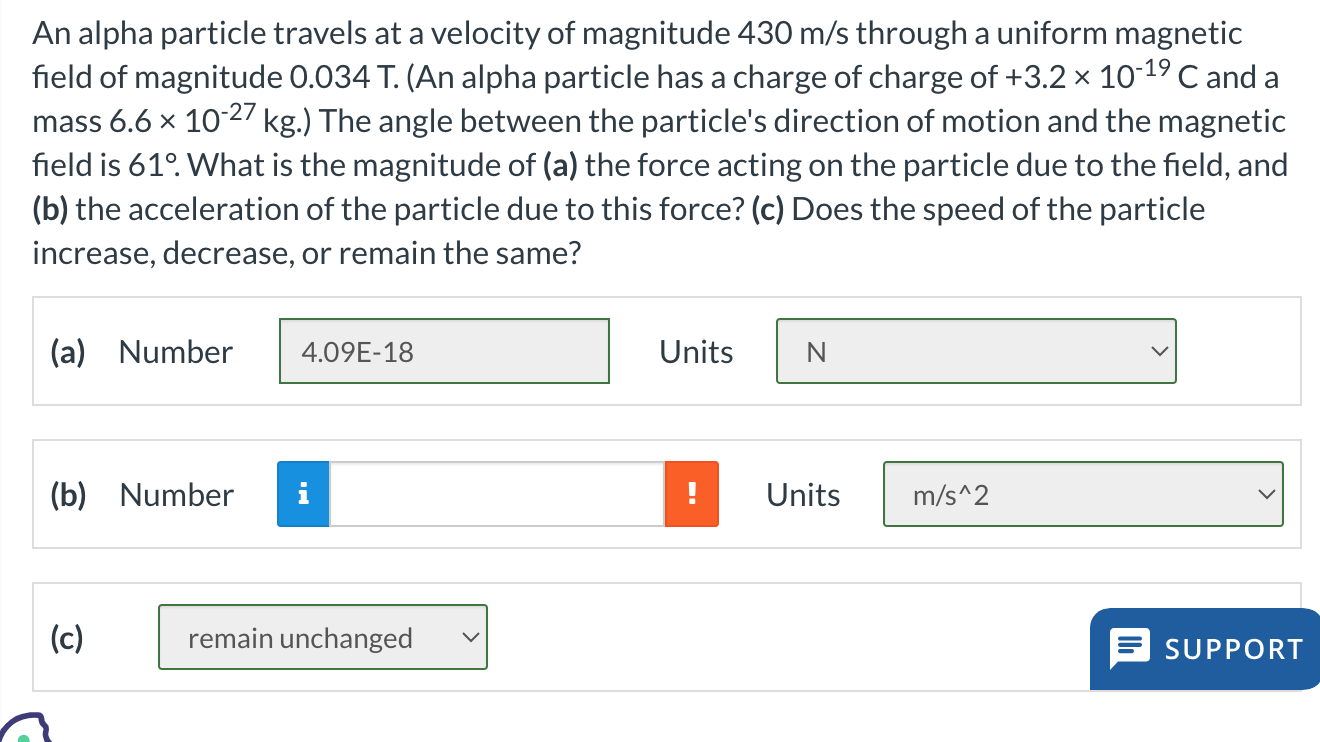
Task: Click the SUPPORT button
Action: click(x=1204, y=648)
